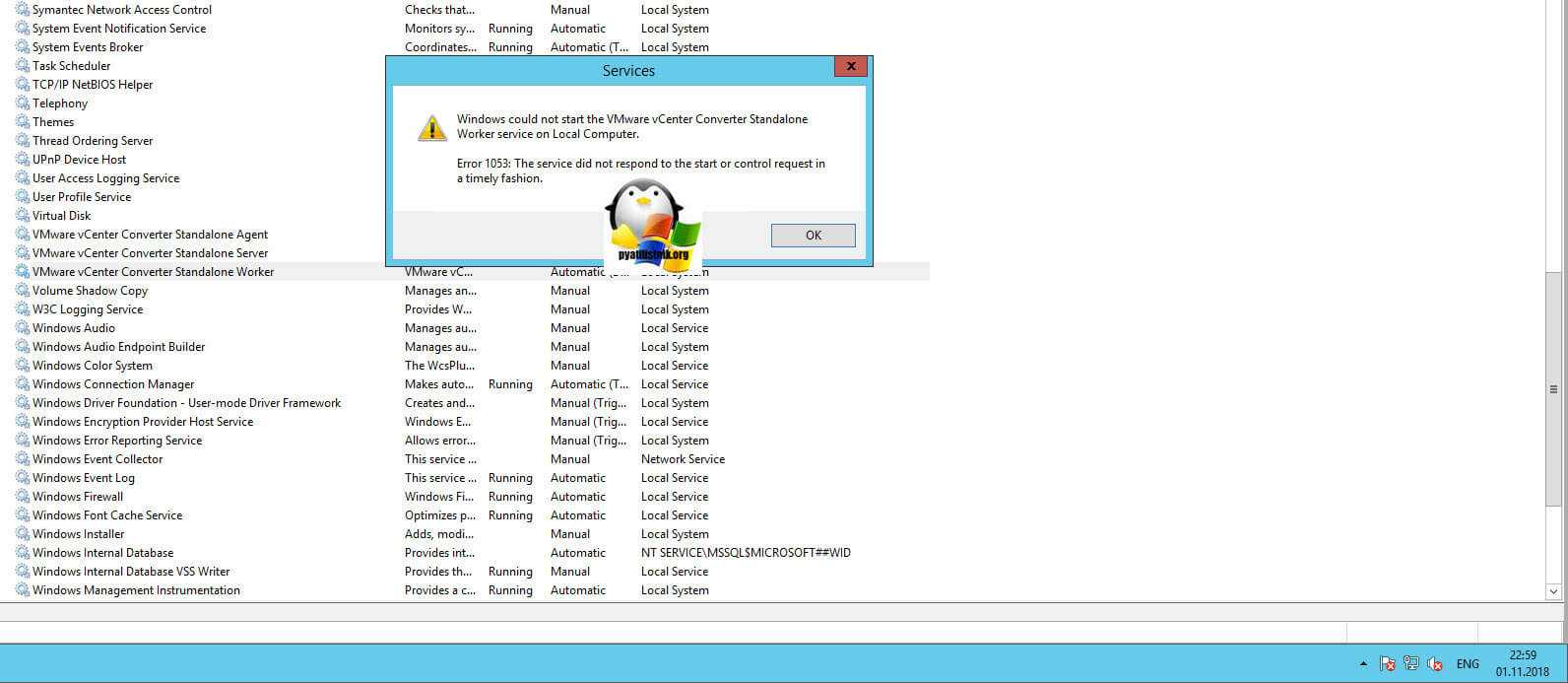The width and height of the screenshot is (1568, 683).
Task: Select the Windows Event Log service
Action: [83, 478]
